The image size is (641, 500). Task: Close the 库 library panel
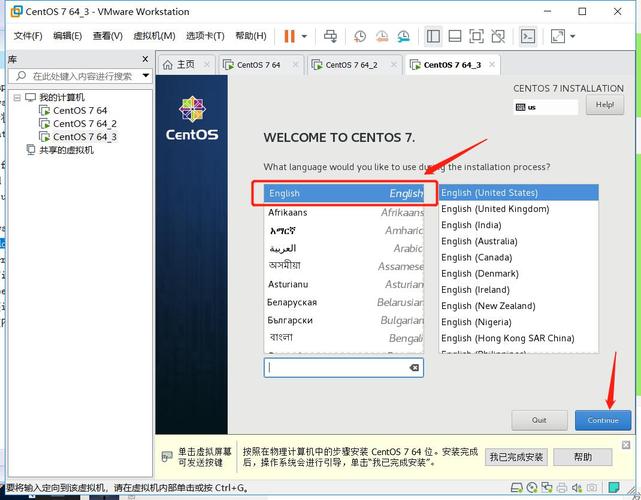[145, 59]
